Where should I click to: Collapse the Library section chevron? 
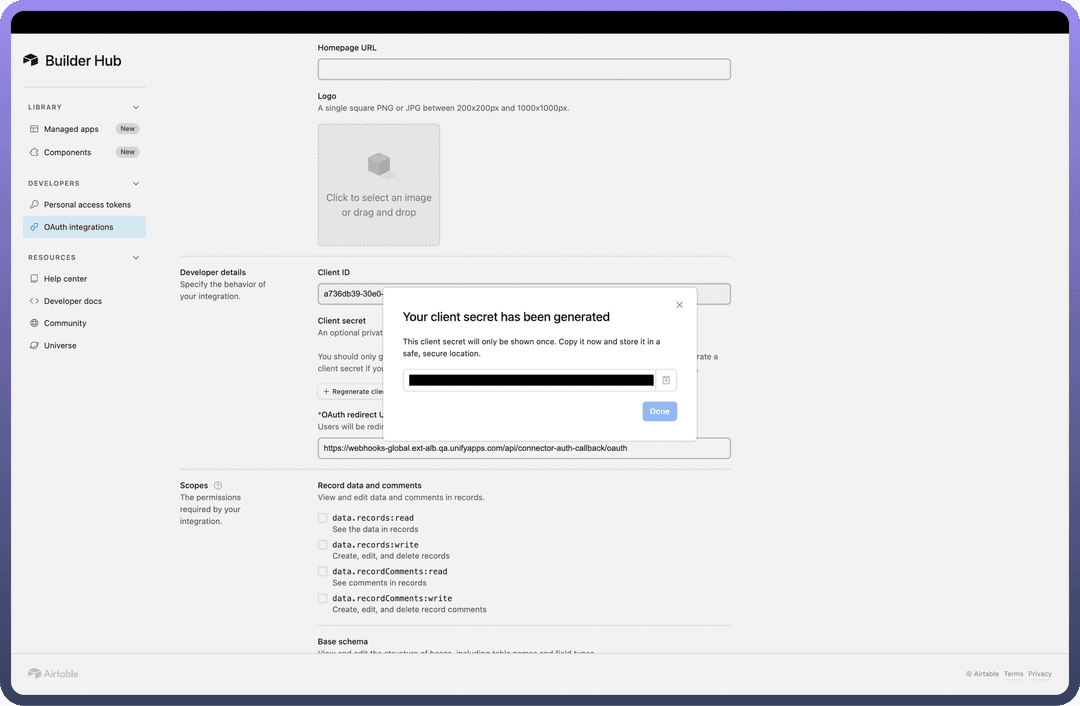(x=136, y=107)
